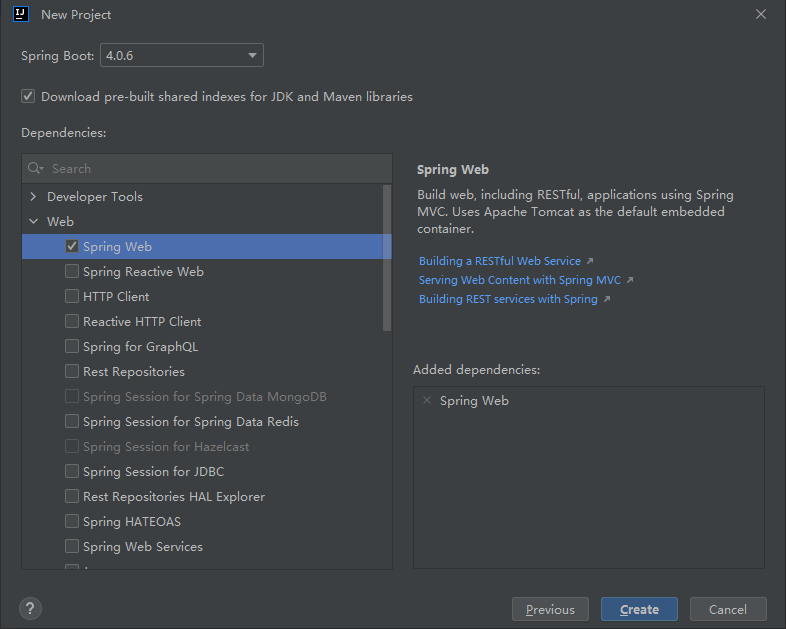
Task: Click the Cancel button
Action: (x=728, y=609)
